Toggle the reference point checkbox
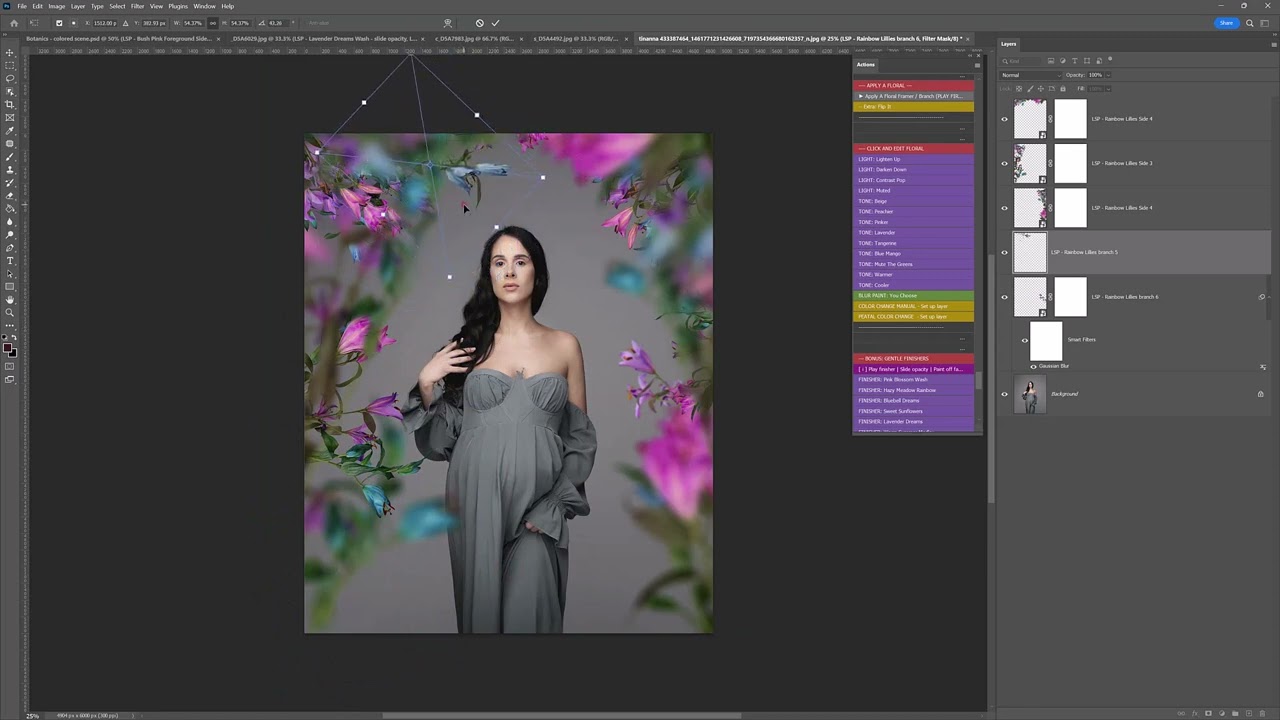The height and width of the screenshot is (720, 1280). pos(59,23)
